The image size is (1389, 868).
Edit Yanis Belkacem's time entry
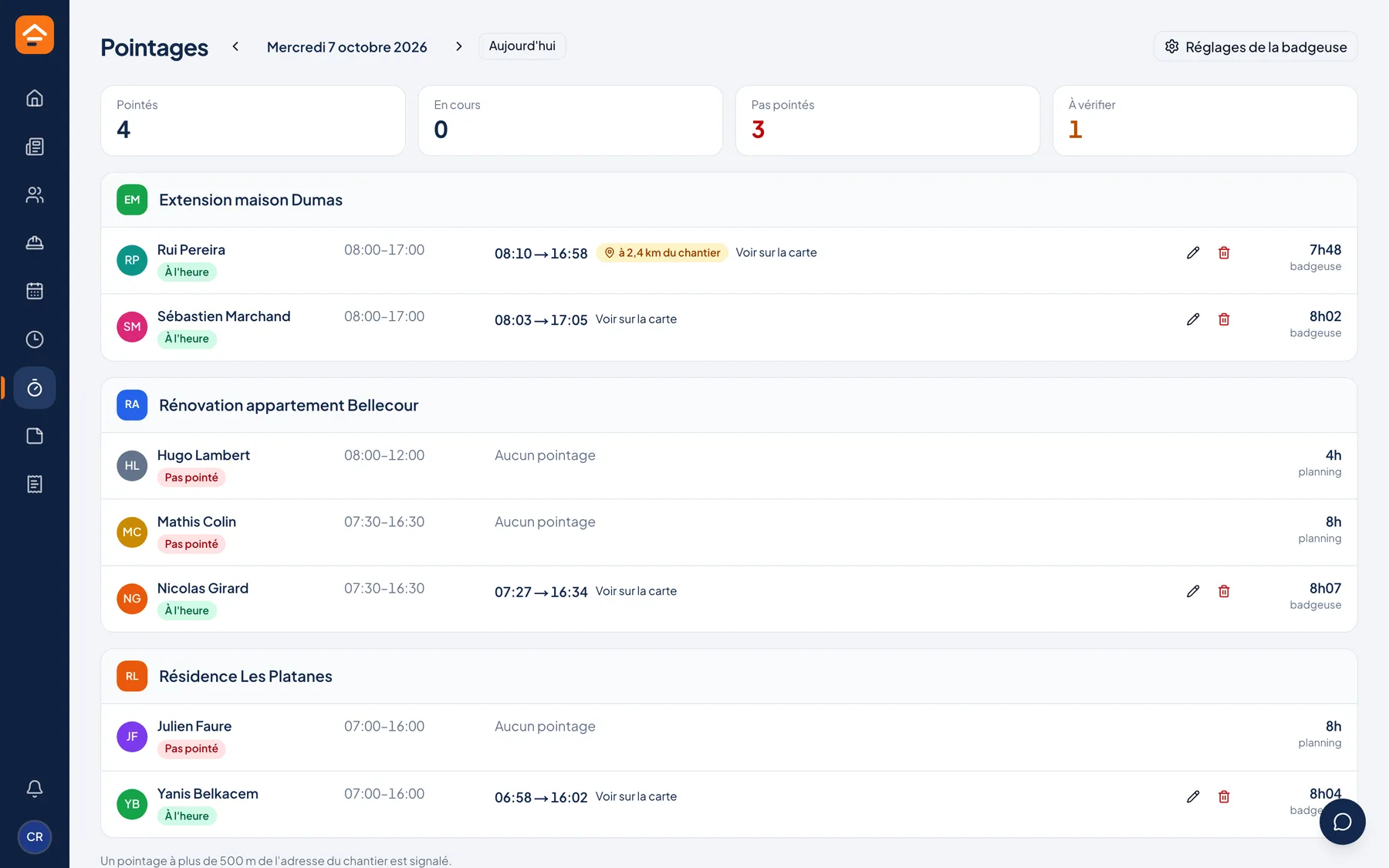point(1193,796)
